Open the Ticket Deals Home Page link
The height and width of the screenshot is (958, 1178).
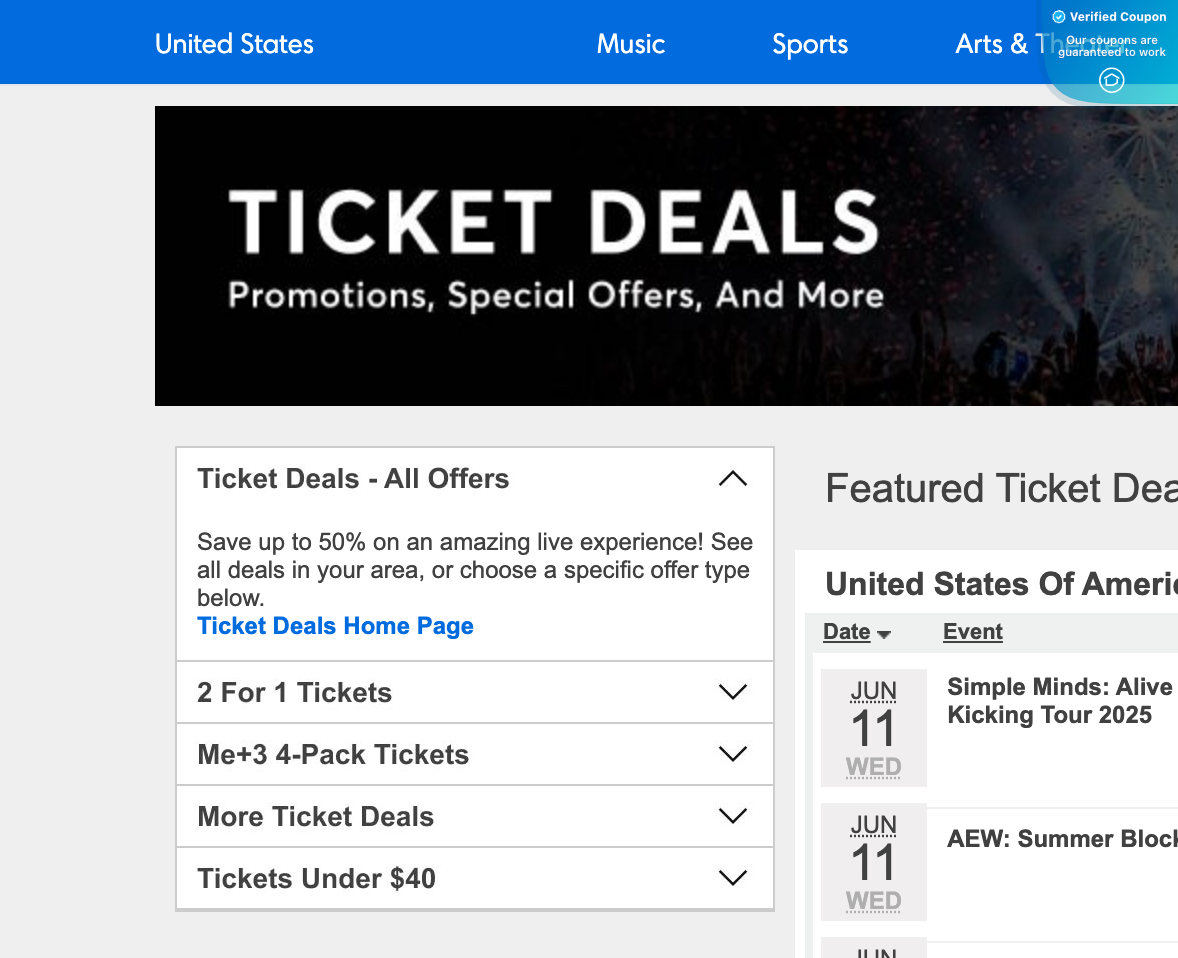[x=335, y=626]
